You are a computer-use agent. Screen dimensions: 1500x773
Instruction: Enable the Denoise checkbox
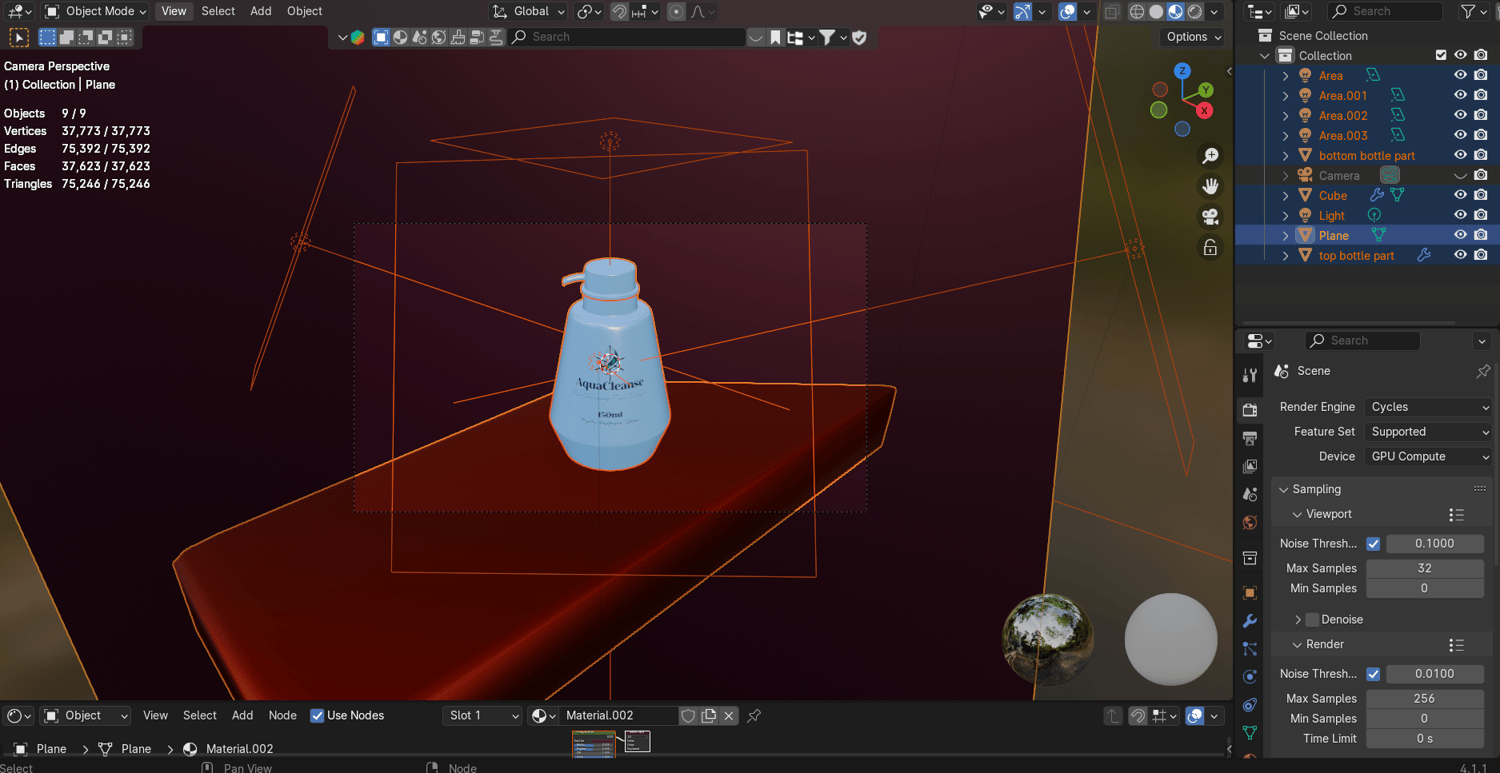1312,620
